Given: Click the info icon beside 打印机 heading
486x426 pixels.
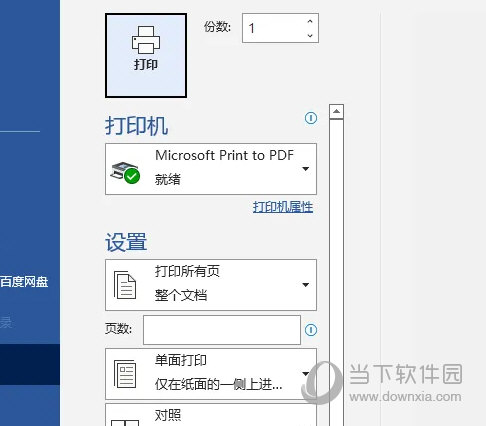Looking at the screenshot, I should pos(311,118).
